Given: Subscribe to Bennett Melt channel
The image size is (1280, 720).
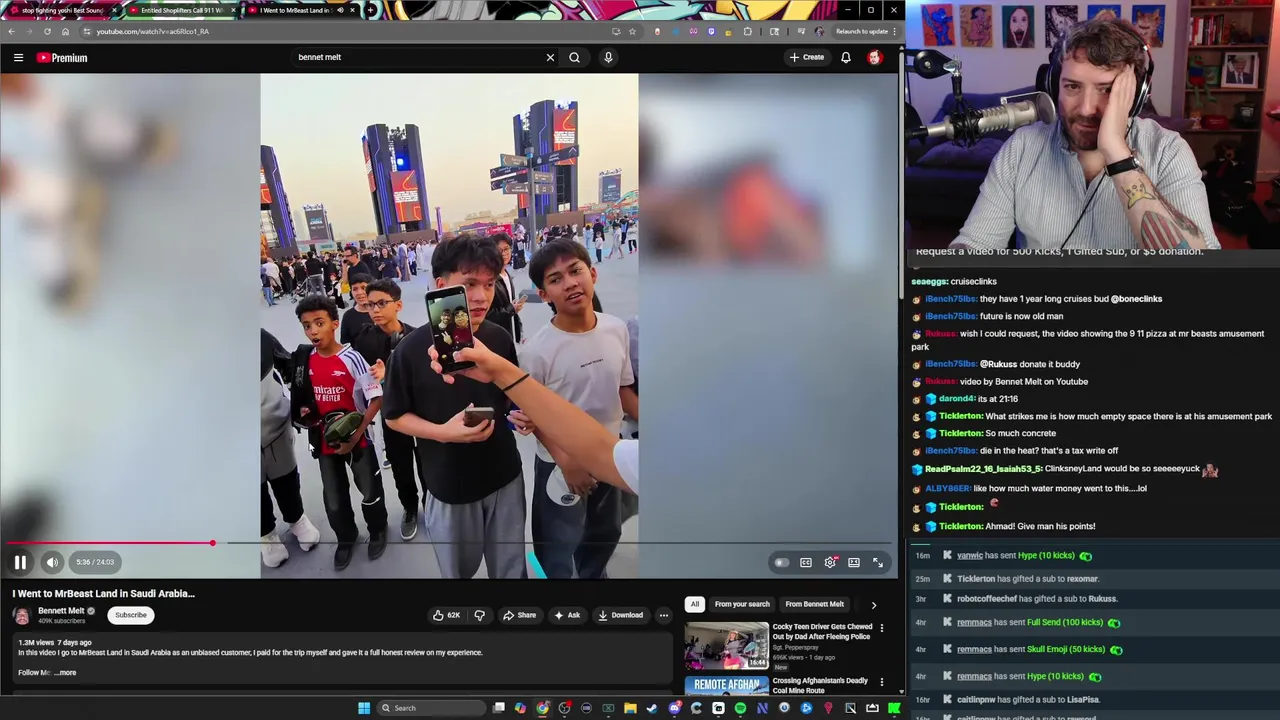Looking at the screenshot, I should [x=130, y=615].
